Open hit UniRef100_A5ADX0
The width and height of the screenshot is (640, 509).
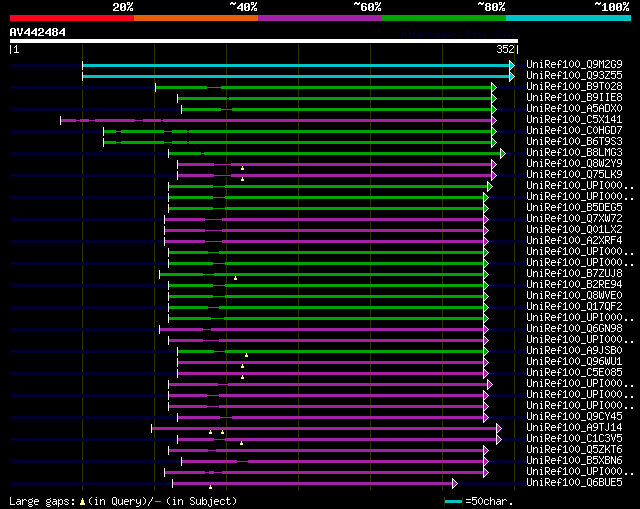point(574,108)
